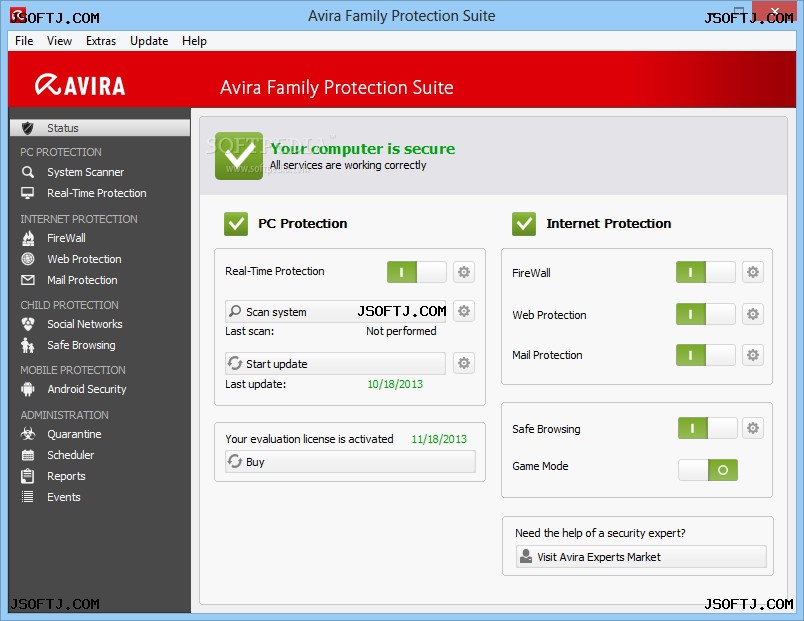Select Reports label in sidebar
Screen dimensions: 804x621
67,476
